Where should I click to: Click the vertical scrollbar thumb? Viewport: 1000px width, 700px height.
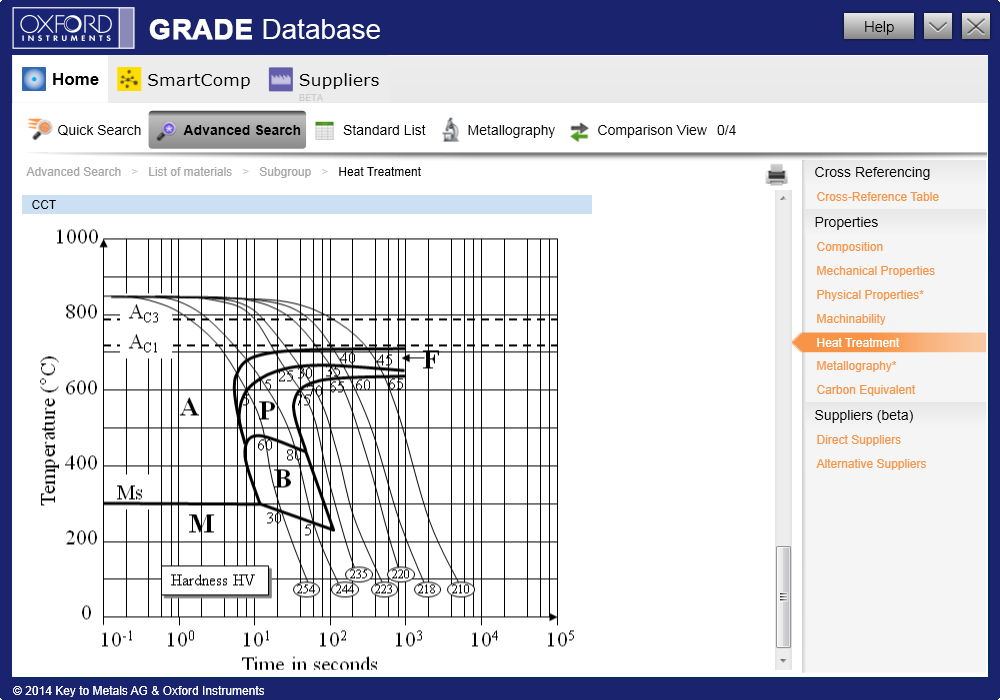tap(783, 596)
